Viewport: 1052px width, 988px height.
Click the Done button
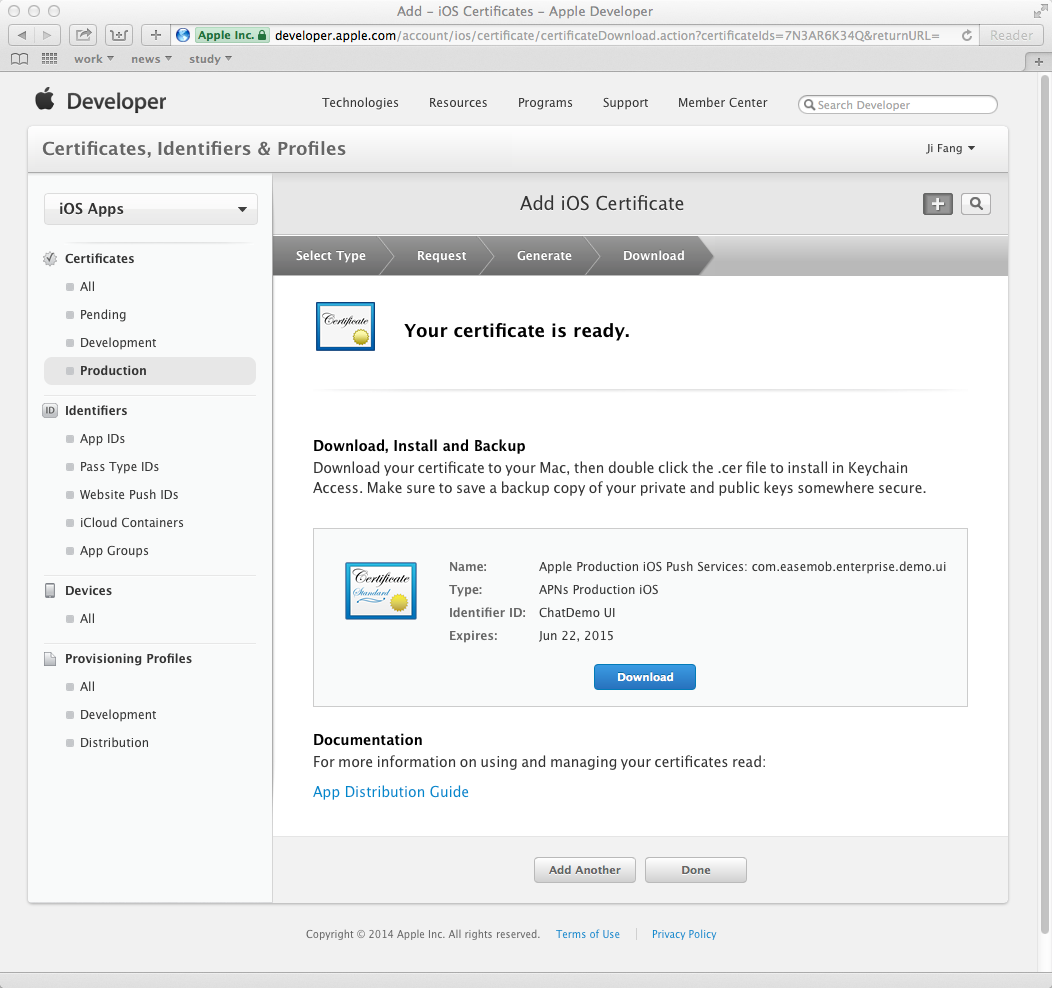click(696, 870)
